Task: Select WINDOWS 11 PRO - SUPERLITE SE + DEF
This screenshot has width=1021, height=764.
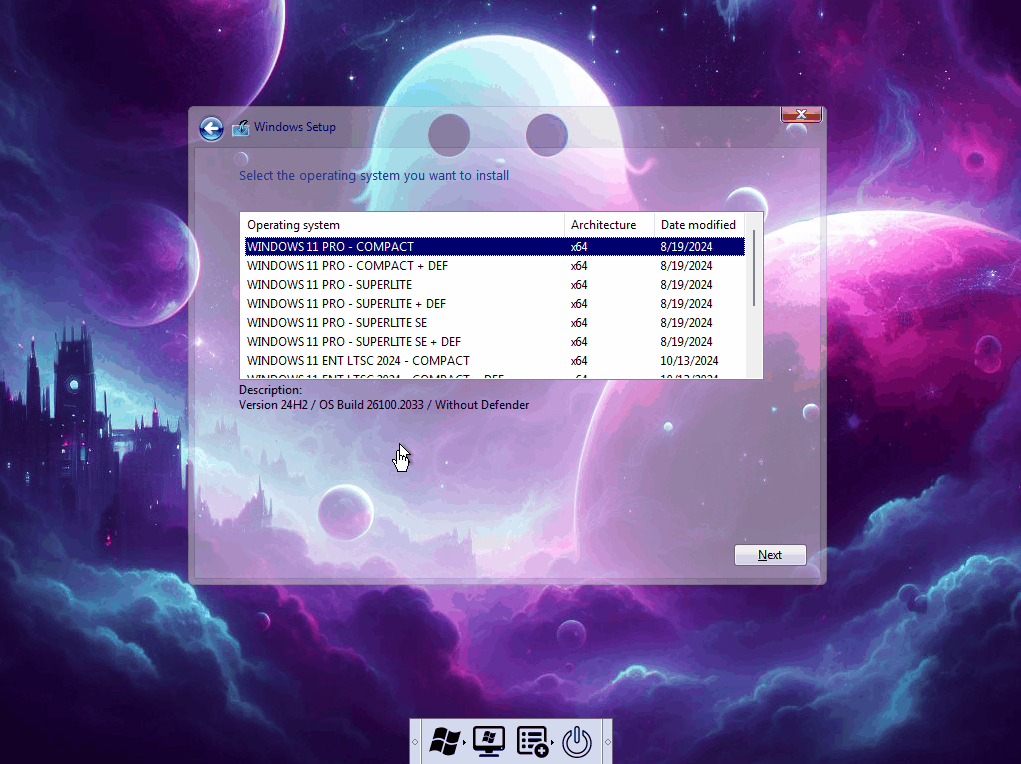Action: pyautogui.click(x=495, y=341)
